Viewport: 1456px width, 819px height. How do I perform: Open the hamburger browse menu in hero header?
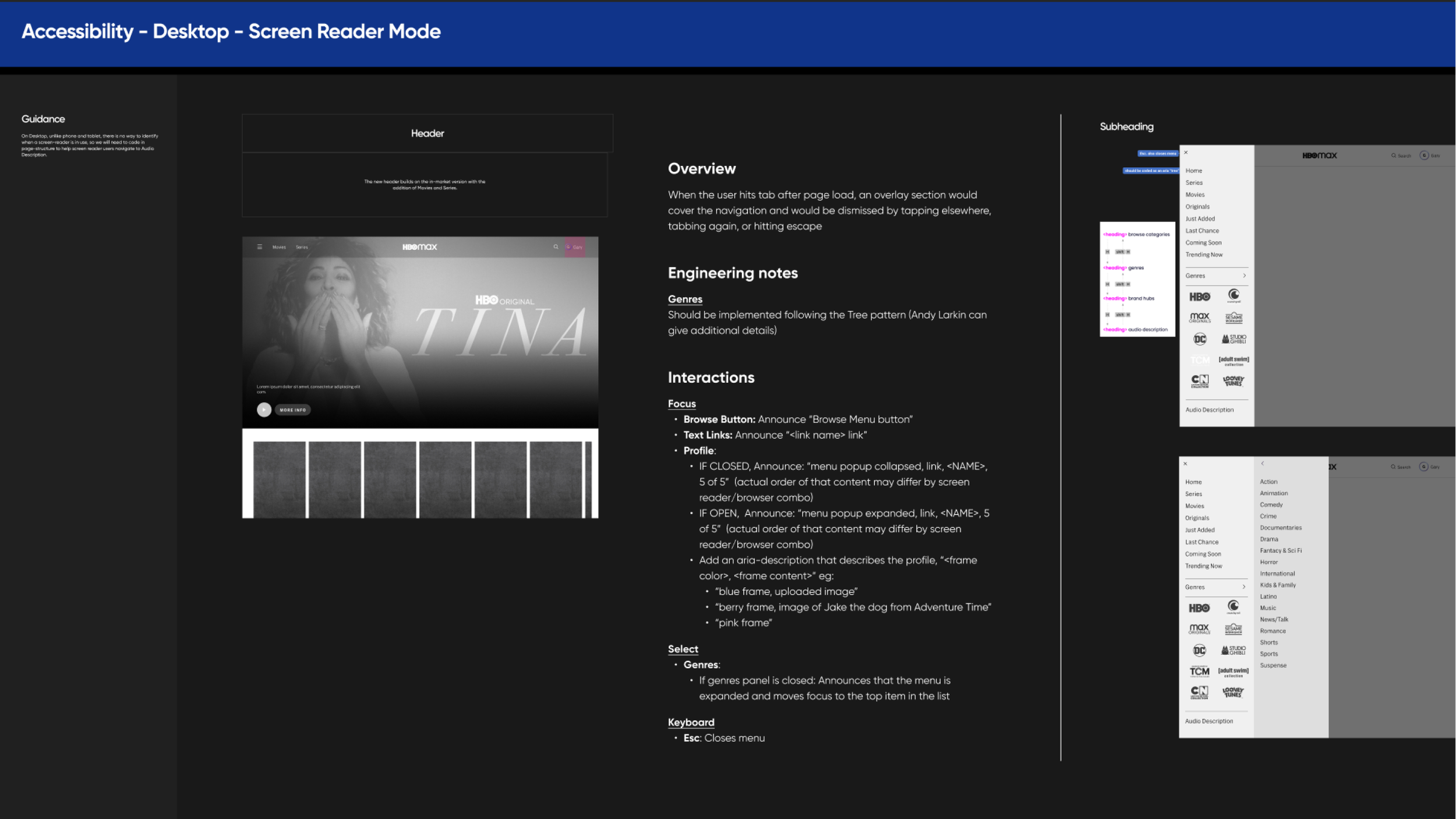point(259,247)
